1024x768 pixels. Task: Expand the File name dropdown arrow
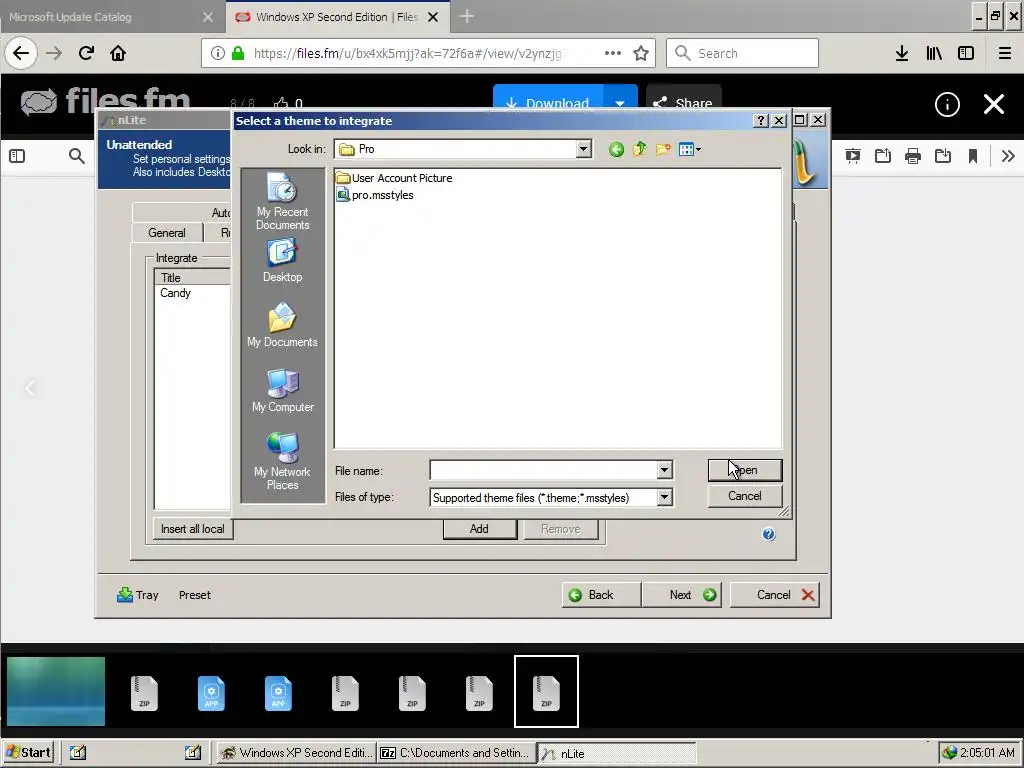pos(664,470)
